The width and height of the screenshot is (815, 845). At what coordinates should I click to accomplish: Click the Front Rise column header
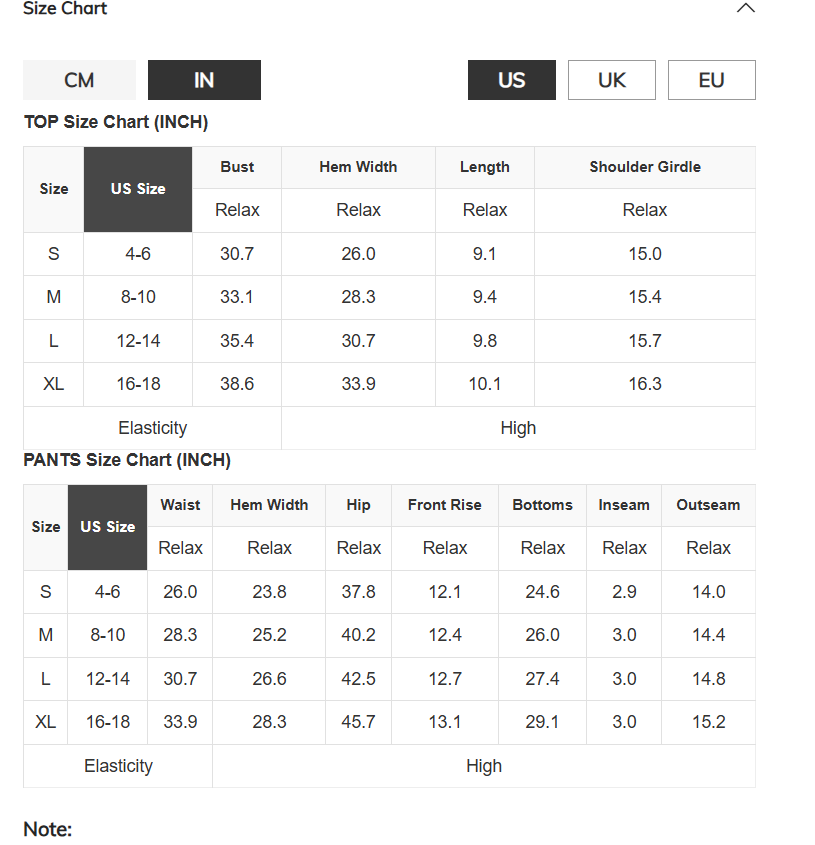point(445,505)
